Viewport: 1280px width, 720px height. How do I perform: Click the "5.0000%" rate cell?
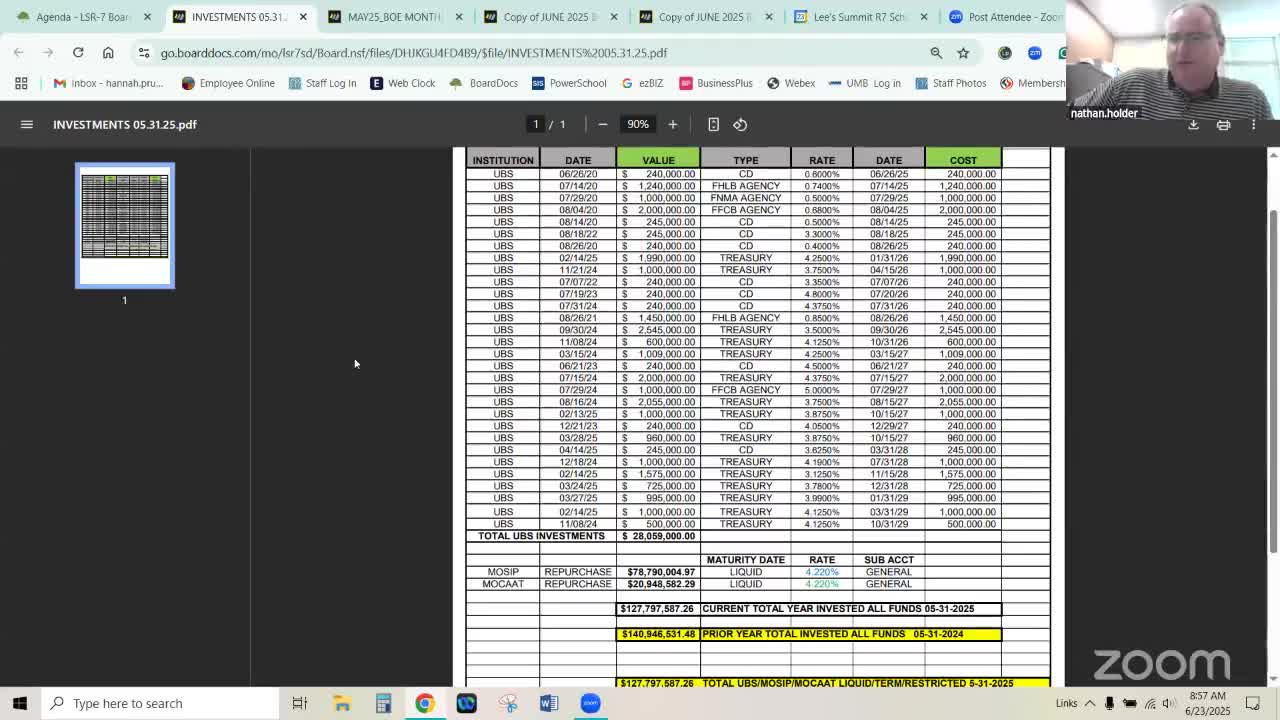click(x=822, y=390)
